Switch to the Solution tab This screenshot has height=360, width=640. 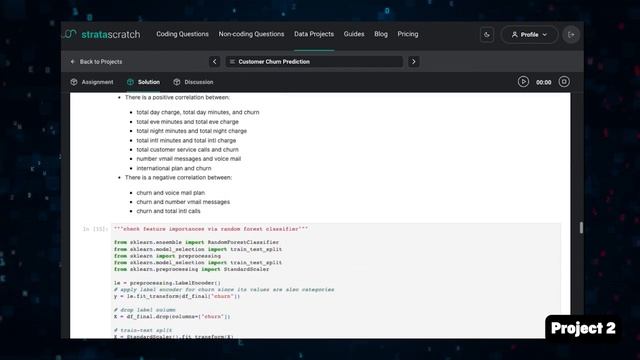click(x=143, y=82)
